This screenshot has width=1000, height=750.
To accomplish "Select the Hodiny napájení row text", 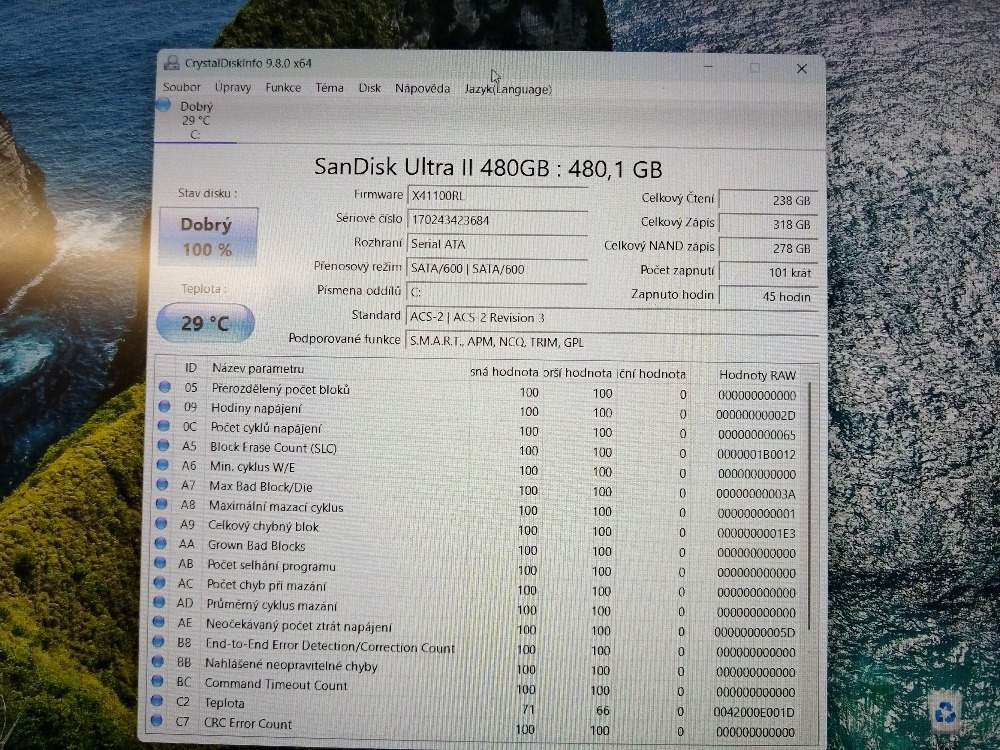I will point(256,408).
